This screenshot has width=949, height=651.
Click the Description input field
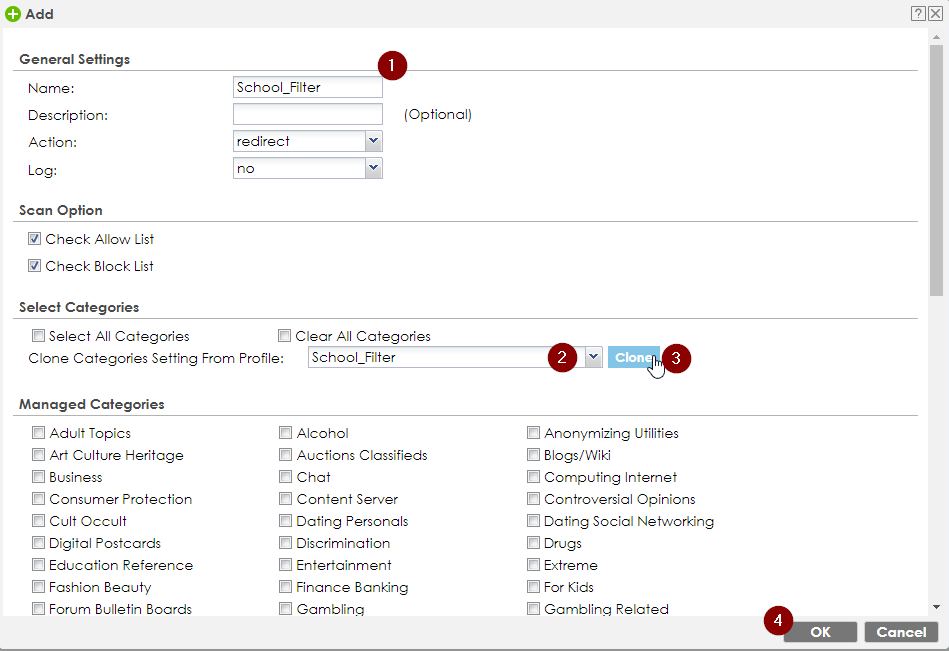pyautogui.click(x=308, y=114)
